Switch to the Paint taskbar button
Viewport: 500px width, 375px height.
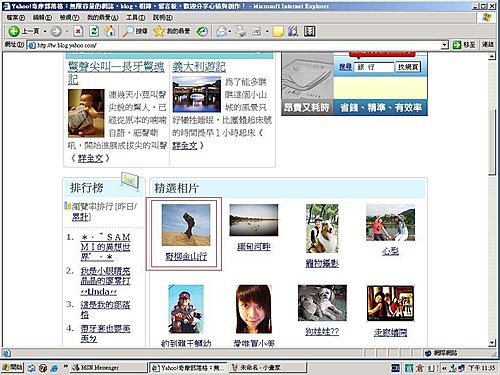268,367
